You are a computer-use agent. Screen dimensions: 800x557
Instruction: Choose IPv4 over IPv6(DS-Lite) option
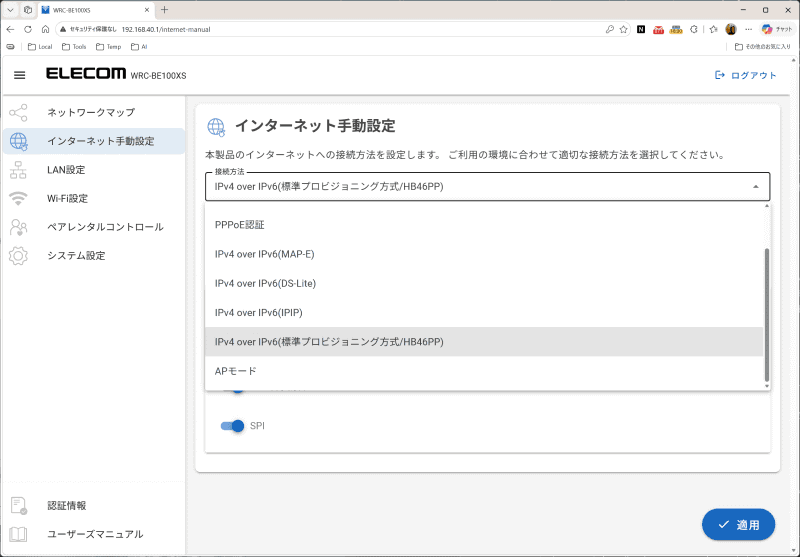coord(484,283)
